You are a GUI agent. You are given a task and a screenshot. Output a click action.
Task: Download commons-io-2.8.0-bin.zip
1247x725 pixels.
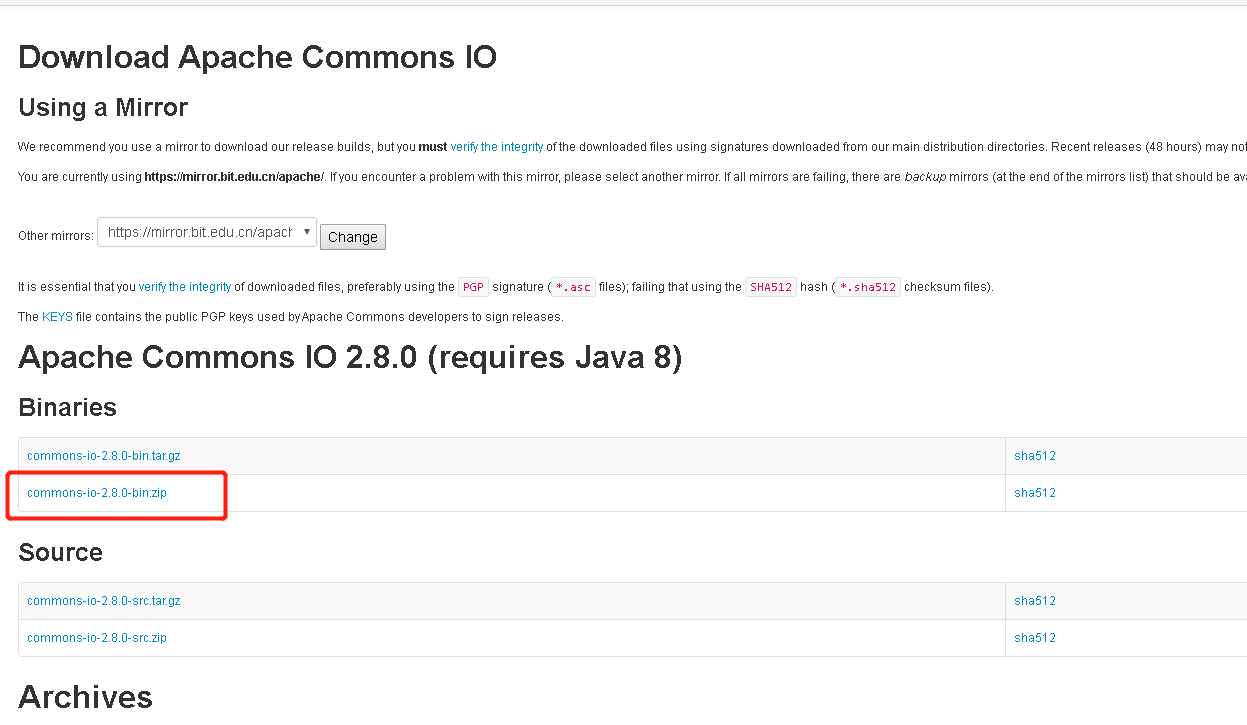(x=97, y=493)
